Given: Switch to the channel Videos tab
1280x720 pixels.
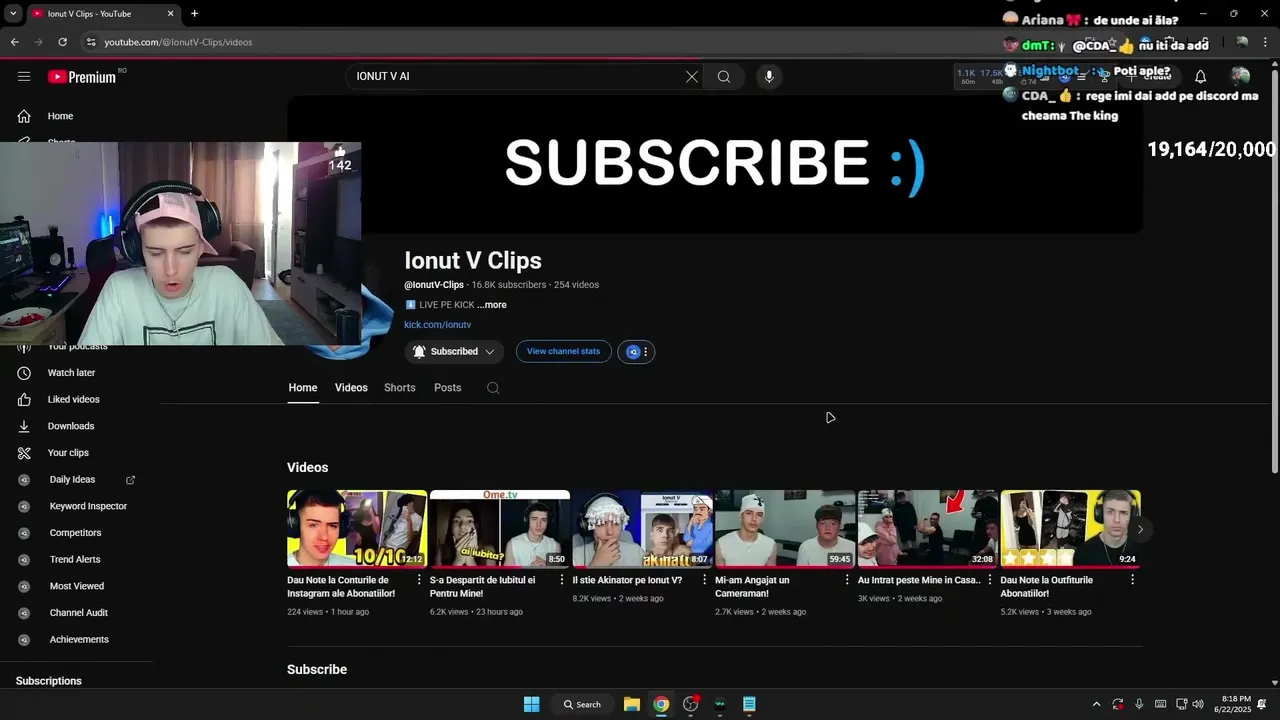Looking at the screenshot, I should point(351,388).
